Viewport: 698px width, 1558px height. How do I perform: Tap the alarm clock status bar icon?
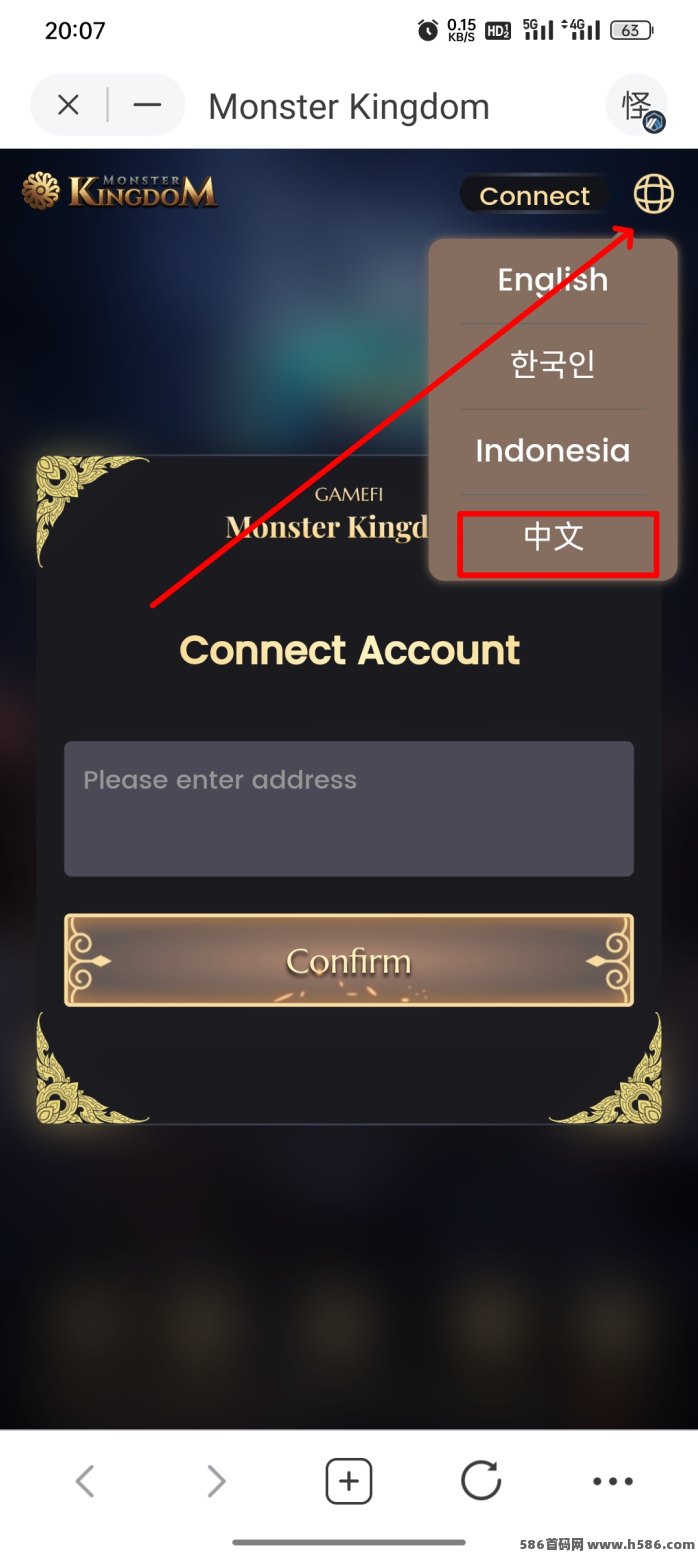click(x=427, y=30)
